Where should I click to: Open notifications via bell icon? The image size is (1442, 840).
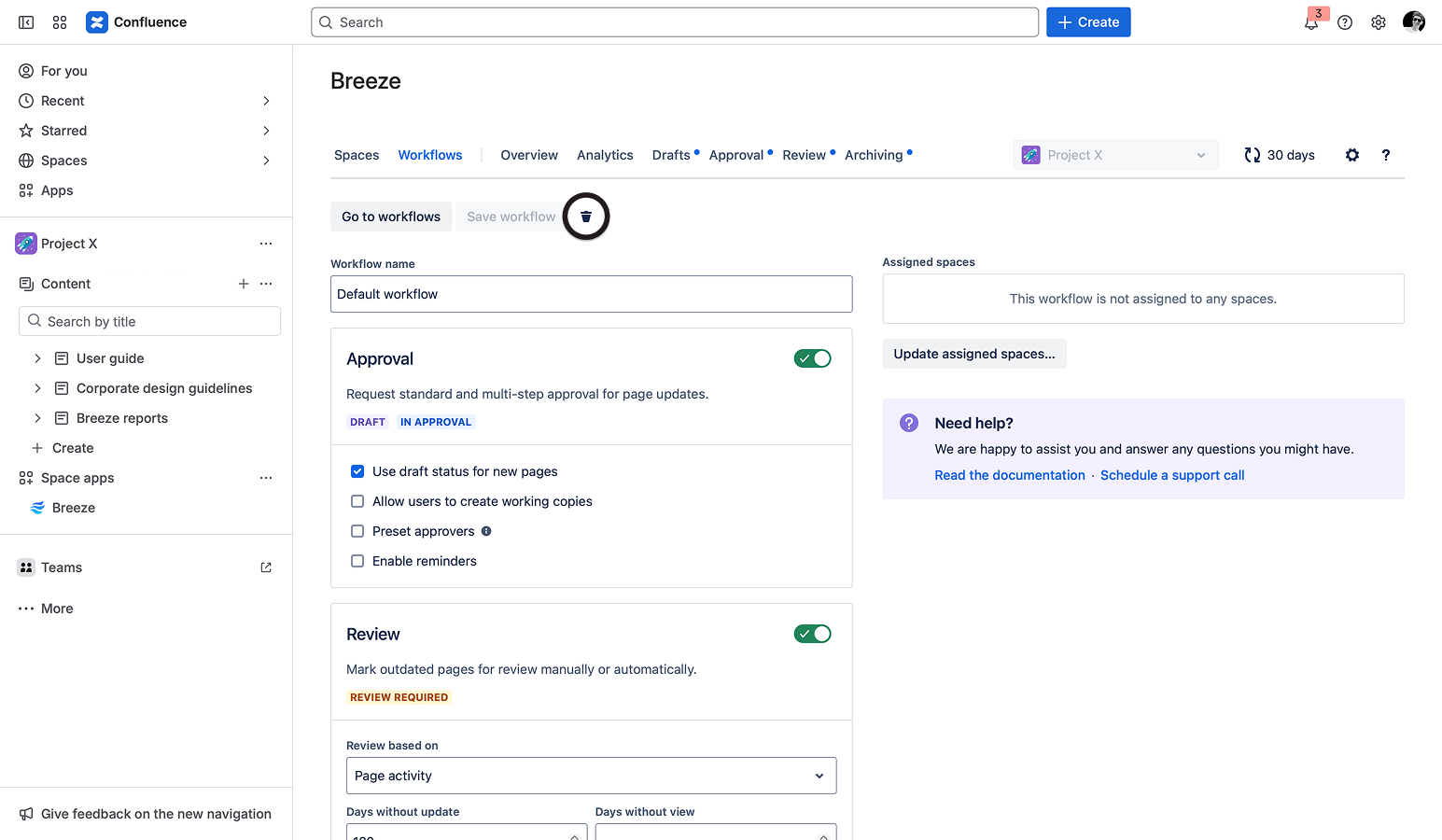pos(1310,21)
